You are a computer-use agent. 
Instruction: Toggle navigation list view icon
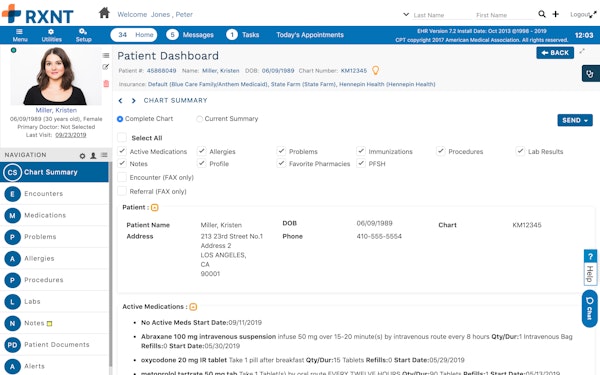pyautogui.click(x=104, y=155)
